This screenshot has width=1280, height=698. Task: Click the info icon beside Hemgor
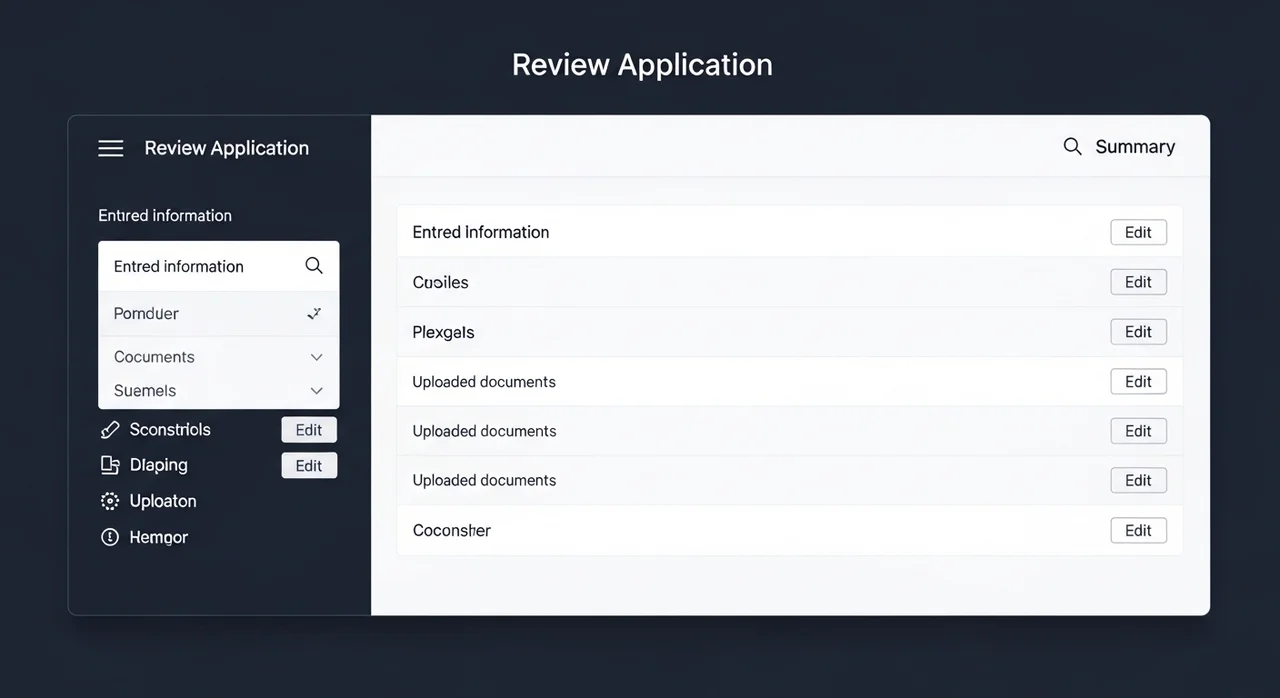110,537
